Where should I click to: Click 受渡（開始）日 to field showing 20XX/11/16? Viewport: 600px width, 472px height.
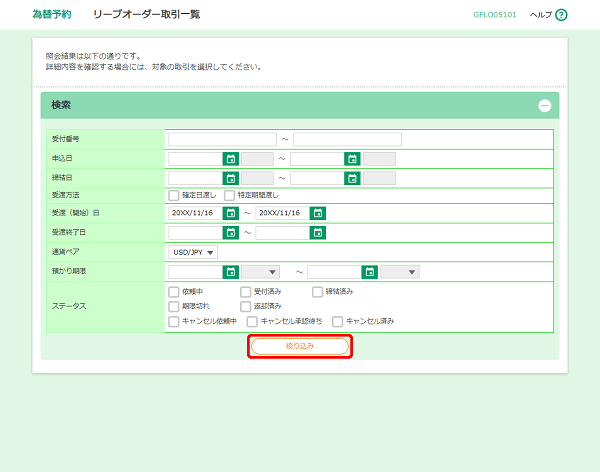tap(283, 213)
